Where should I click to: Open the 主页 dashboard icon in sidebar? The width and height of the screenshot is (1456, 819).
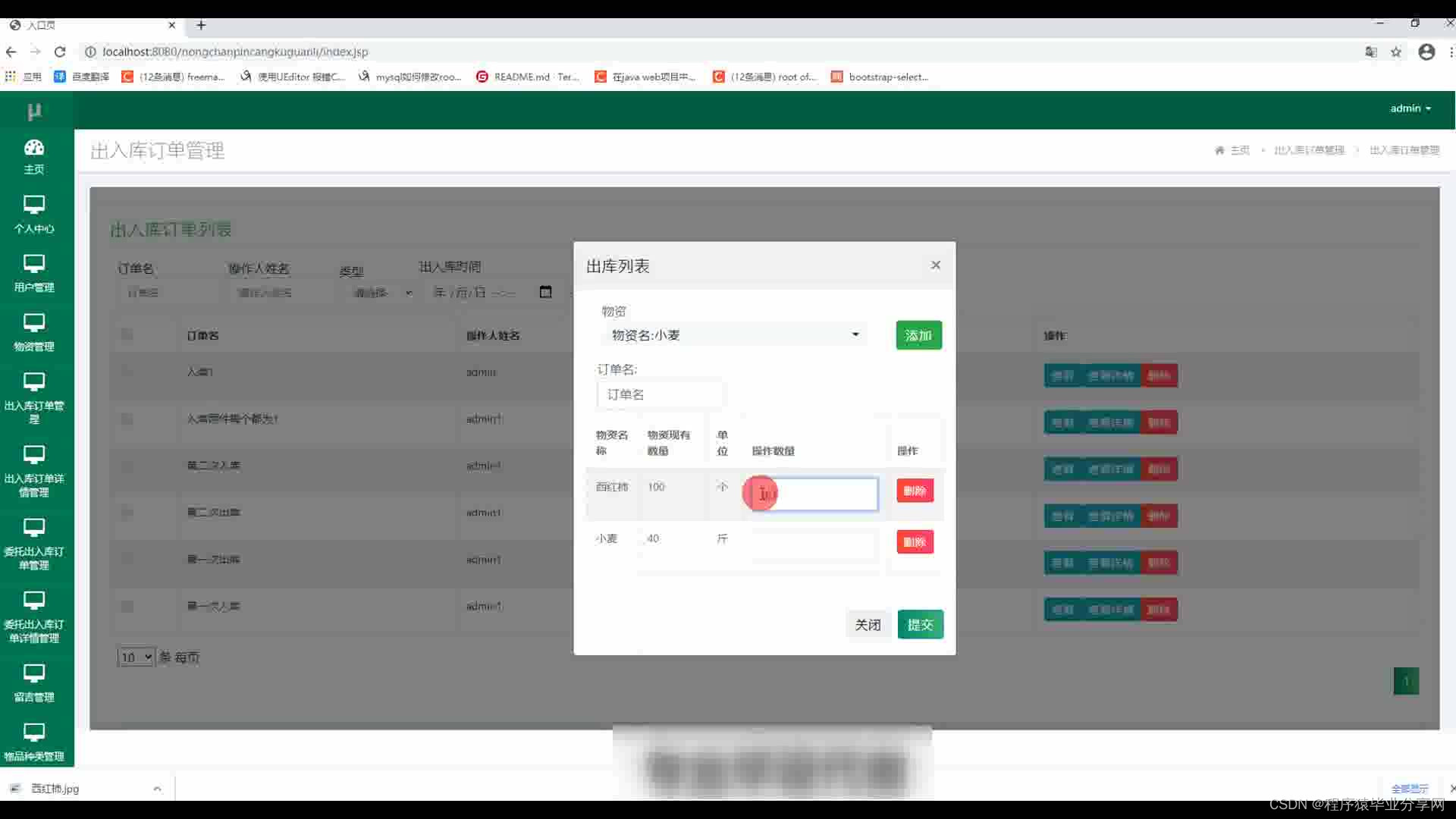click(x=34, y=148)
